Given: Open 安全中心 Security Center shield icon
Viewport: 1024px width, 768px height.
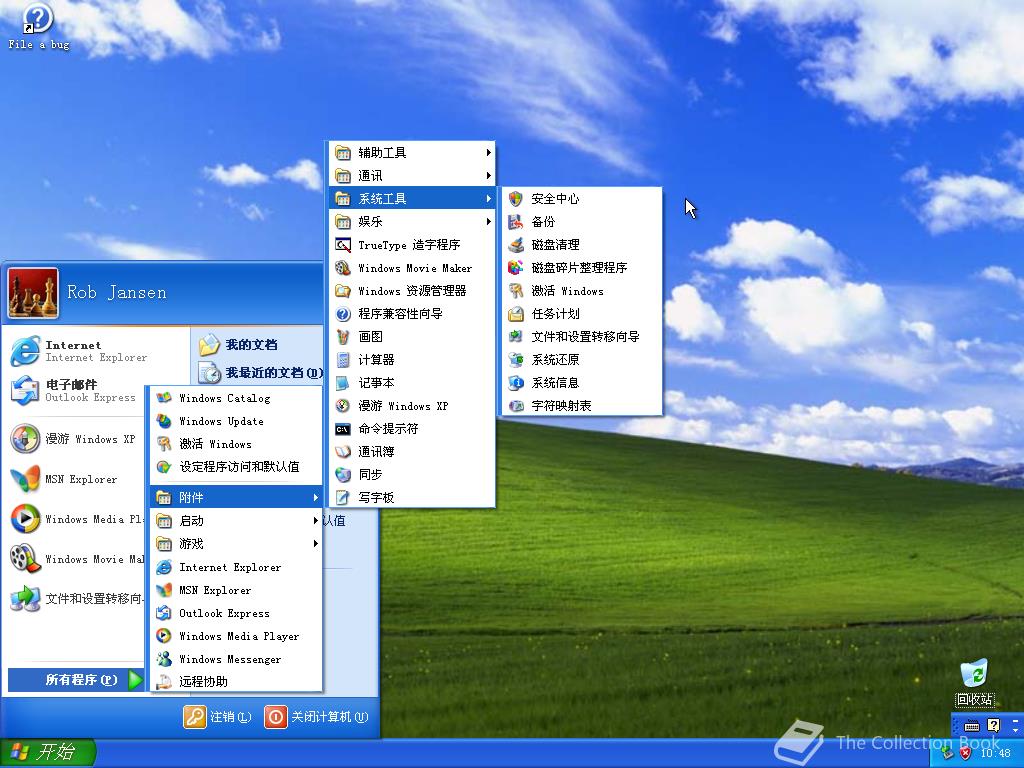Looking at the screenshot, I should [x=515, y=199].
